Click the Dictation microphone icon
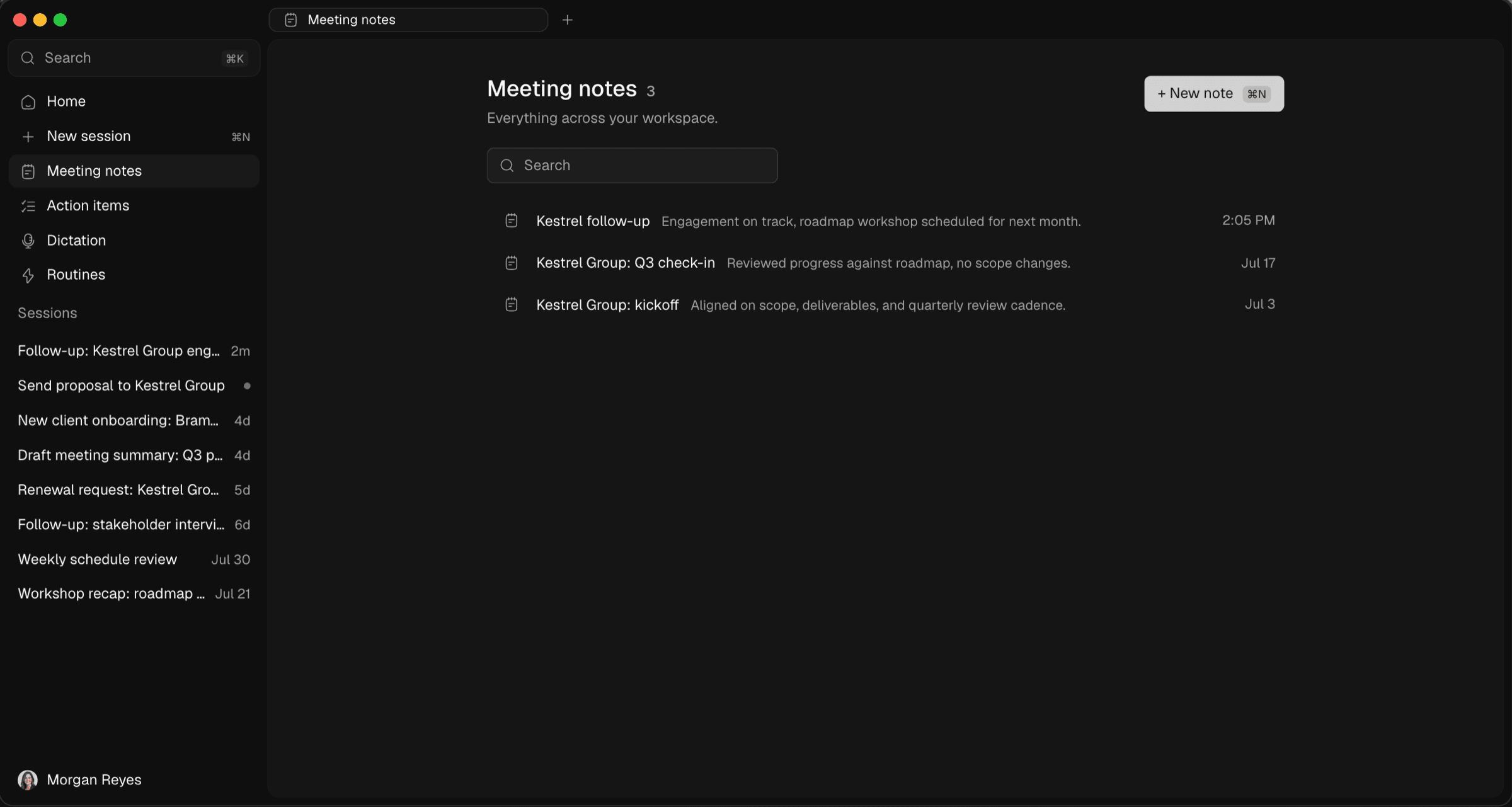The width and height of the screenshot is (1512, 807). point(28,241)
